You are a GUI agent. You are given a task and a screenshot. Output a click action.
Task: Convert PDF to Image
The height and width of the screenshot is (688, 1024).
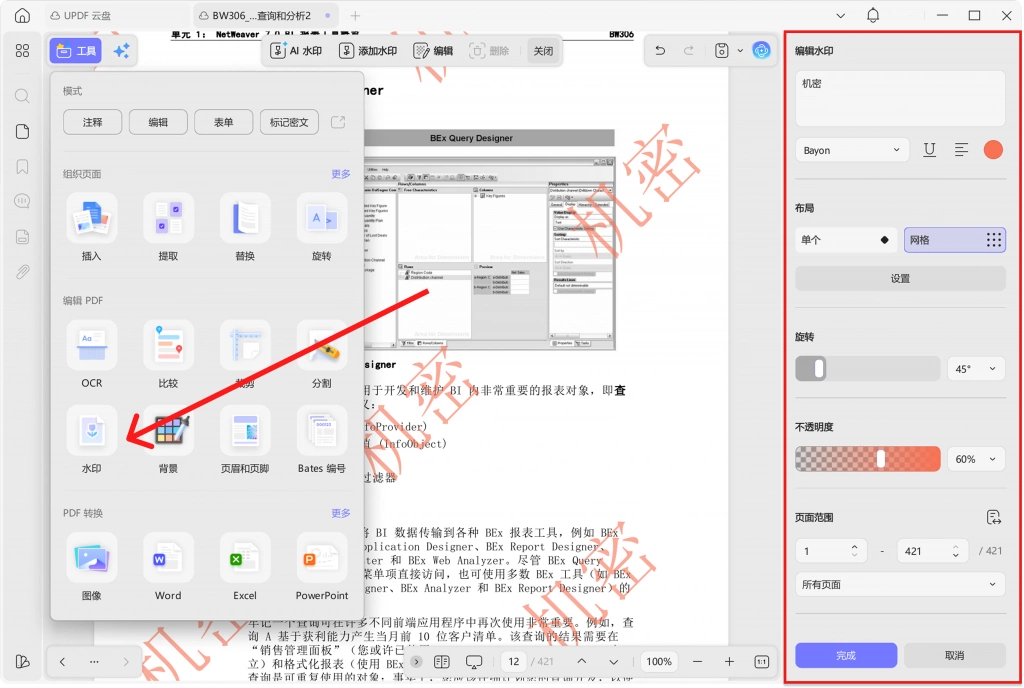pyautogui.click(x=91, y=568)
